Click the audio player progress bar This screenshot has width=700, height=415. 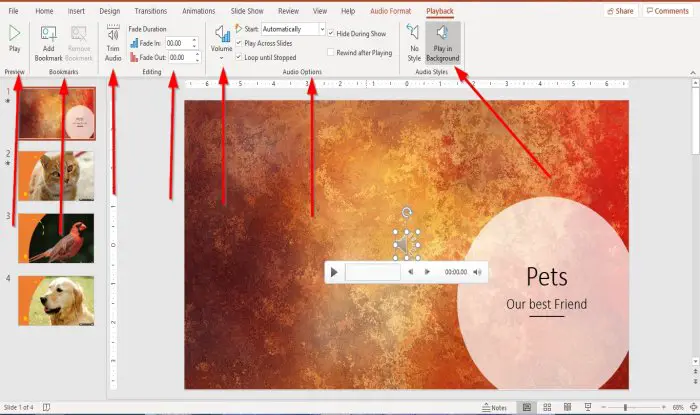[x=373, y=272]
